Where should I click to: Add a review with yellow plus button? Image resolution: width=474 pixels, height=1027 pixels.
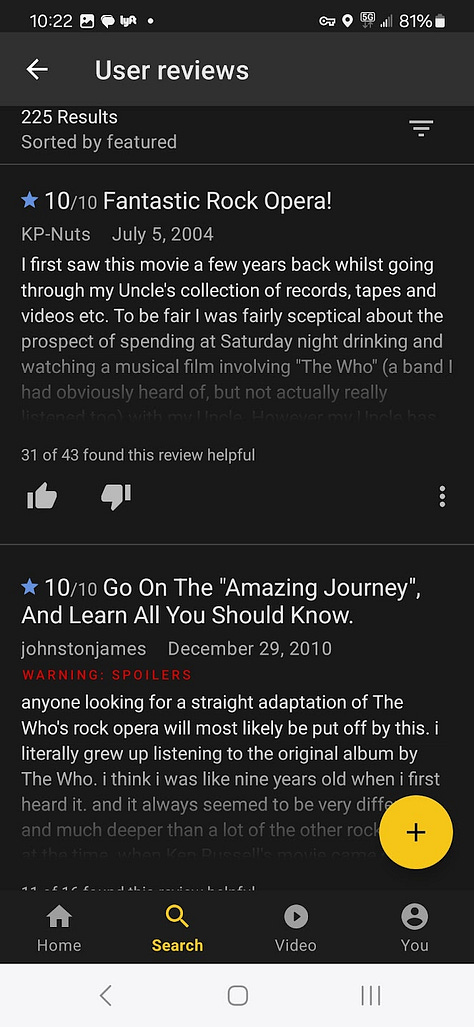click(x=416, y=832)
